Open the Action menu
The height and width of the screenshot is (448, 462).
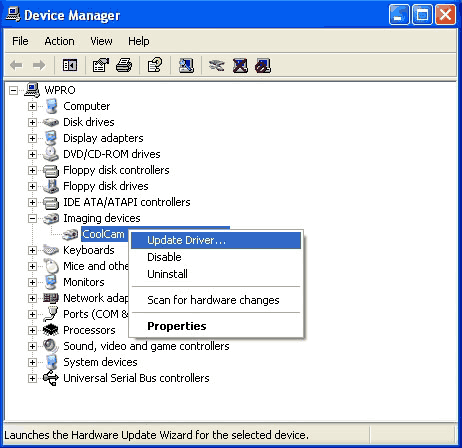(59, 41)
